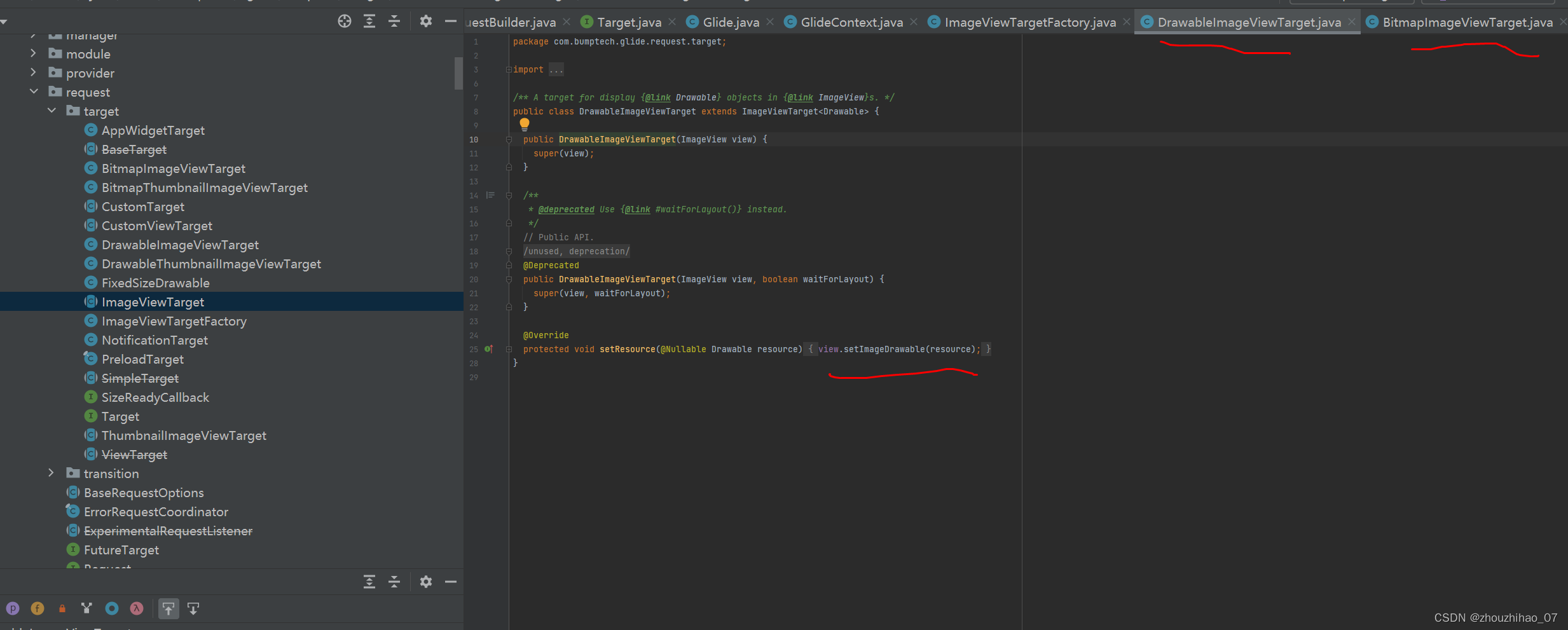
Task: Collapse the request folder
Action: 33,92
